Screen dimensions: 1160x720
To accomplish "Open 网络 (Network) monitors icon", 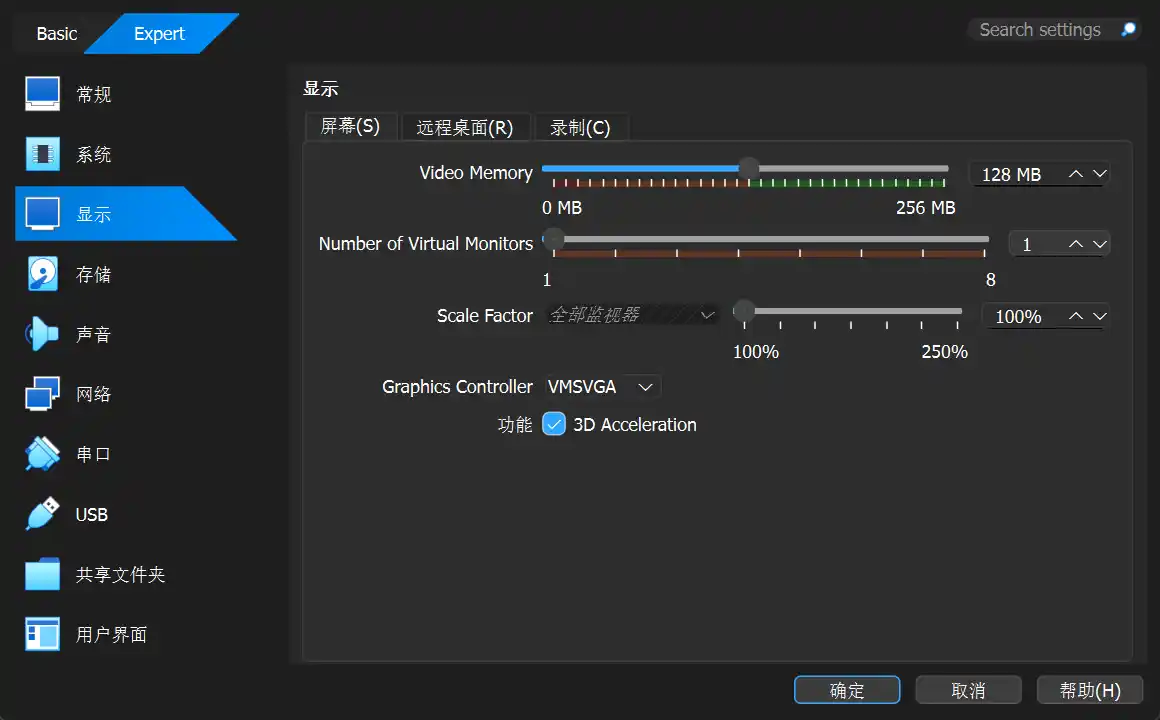I will [43, 394].
